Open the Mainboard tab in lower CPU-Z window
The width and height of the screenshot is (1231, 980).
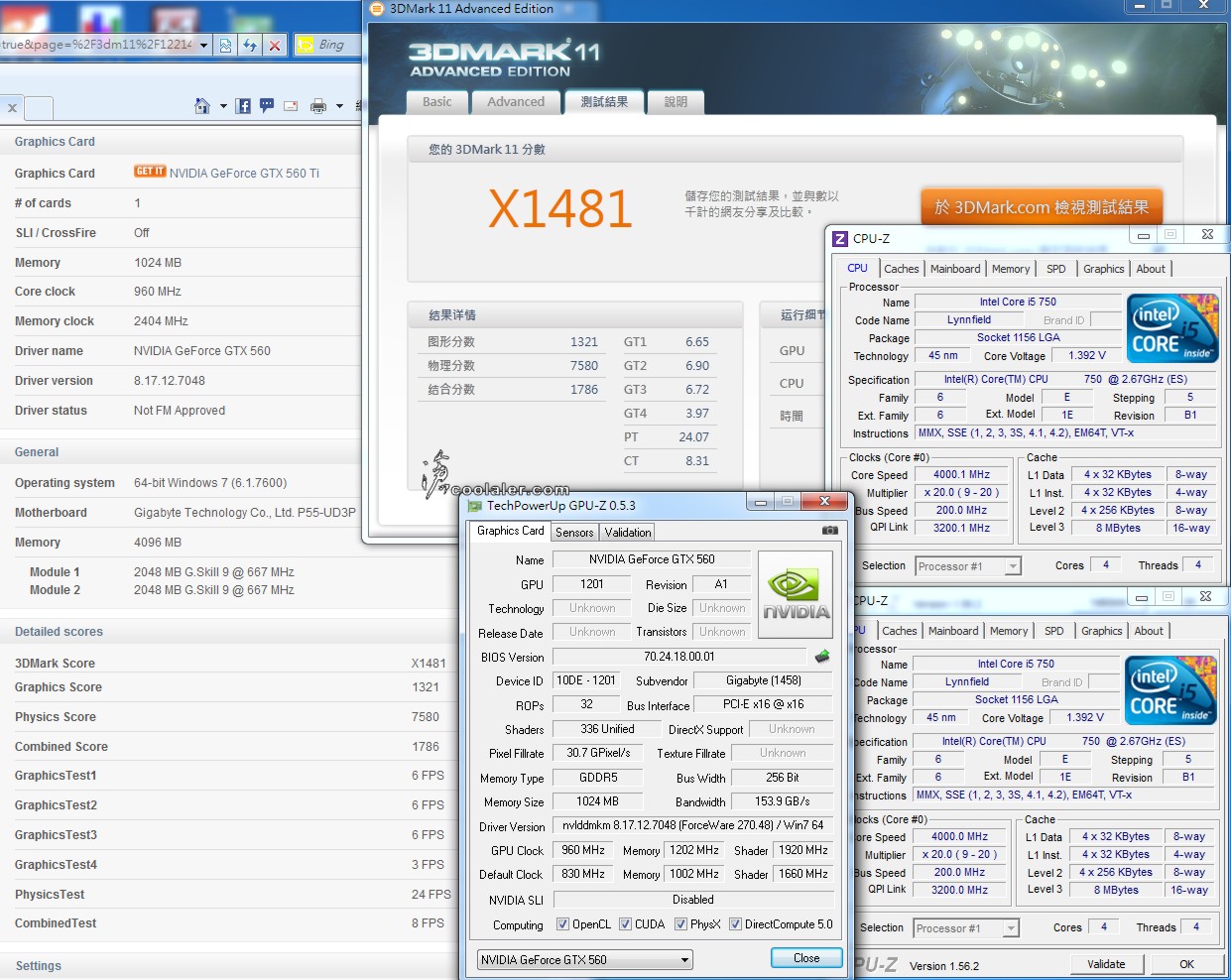coord(953,631)
